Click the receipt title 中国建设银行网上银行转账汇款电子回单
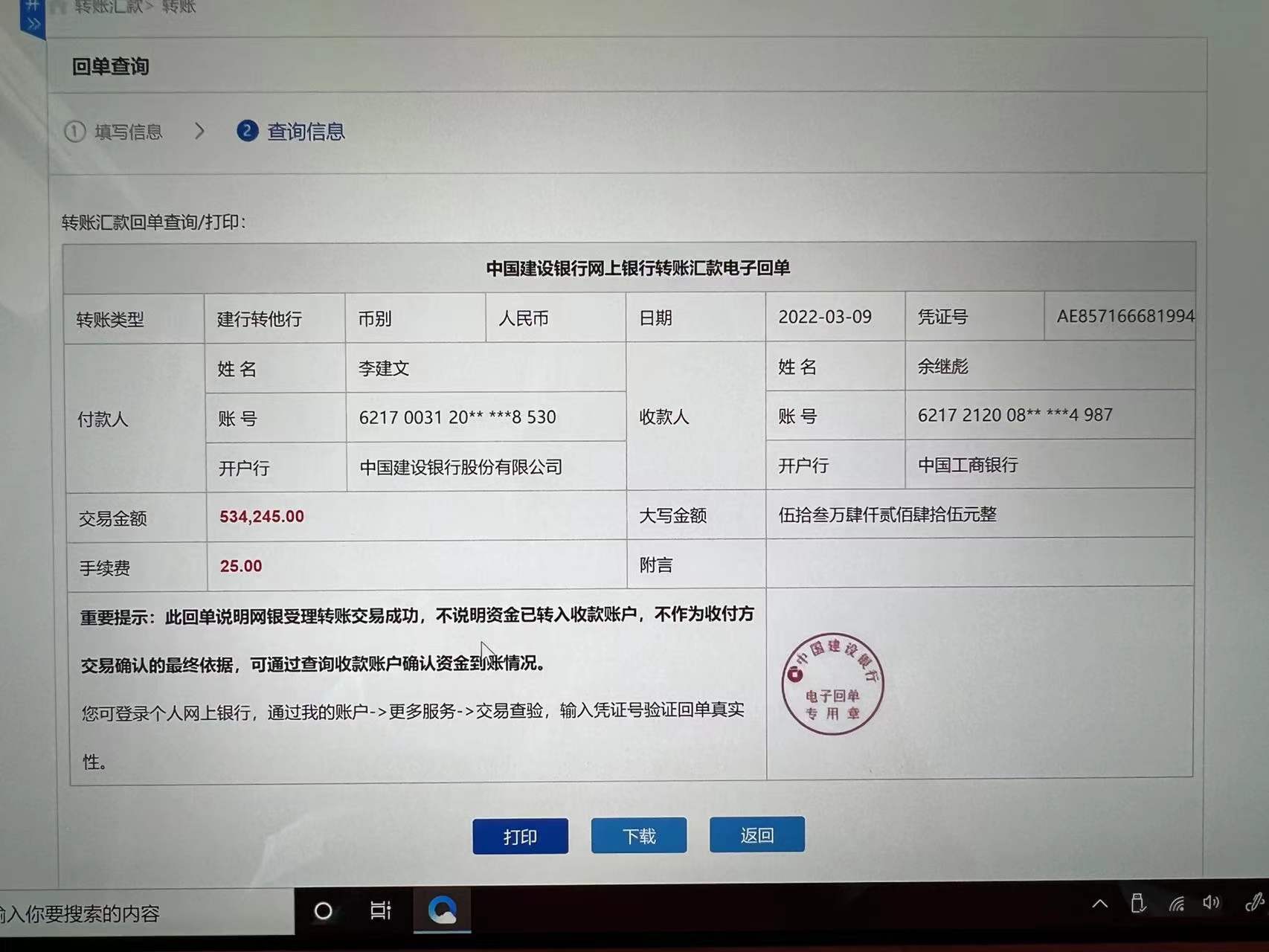The height and width of the screenshot is (952, 1269). click(x=638, y=268)
